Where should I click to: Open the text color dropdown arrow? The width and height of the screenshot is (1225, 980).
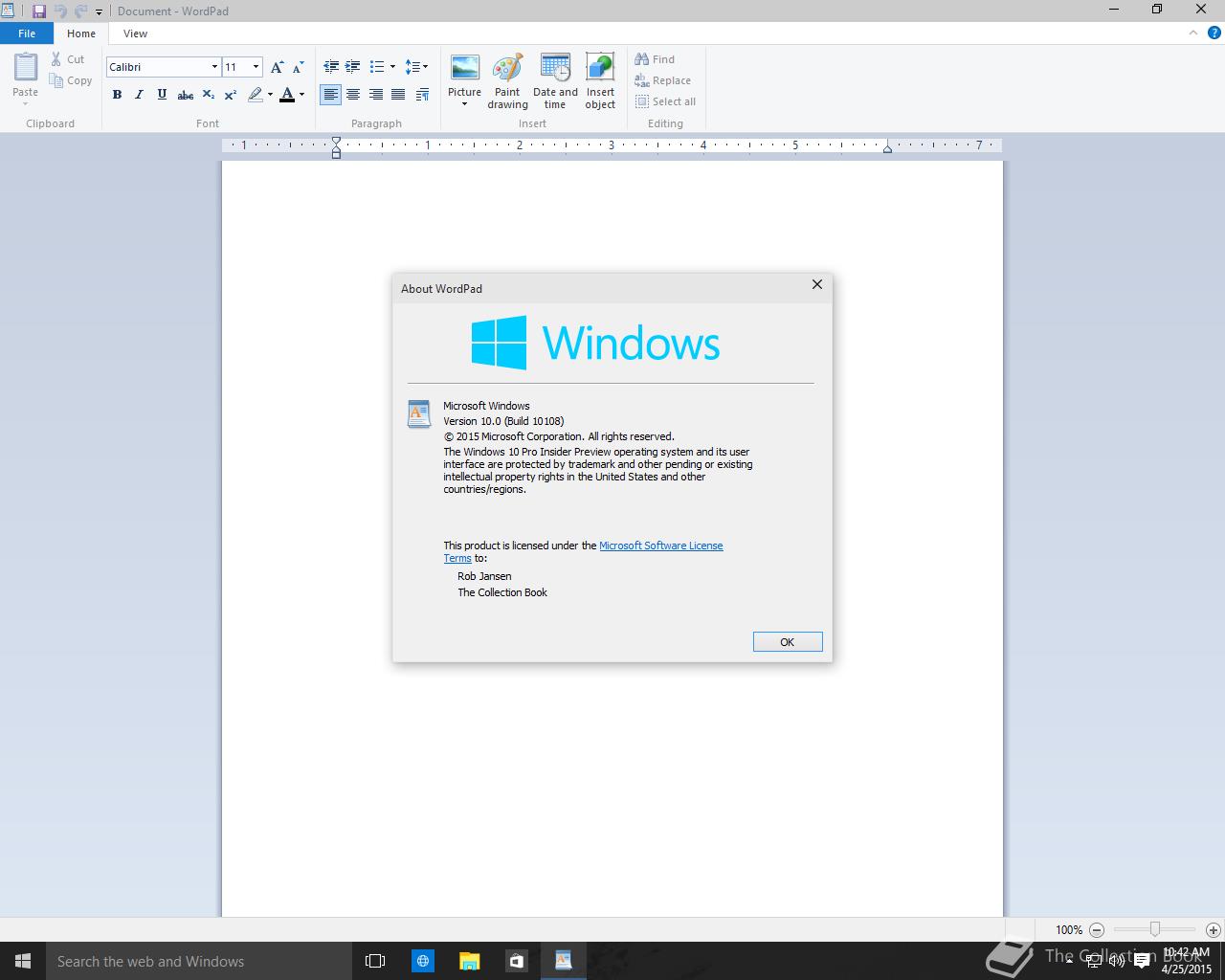tap(301, 95)
